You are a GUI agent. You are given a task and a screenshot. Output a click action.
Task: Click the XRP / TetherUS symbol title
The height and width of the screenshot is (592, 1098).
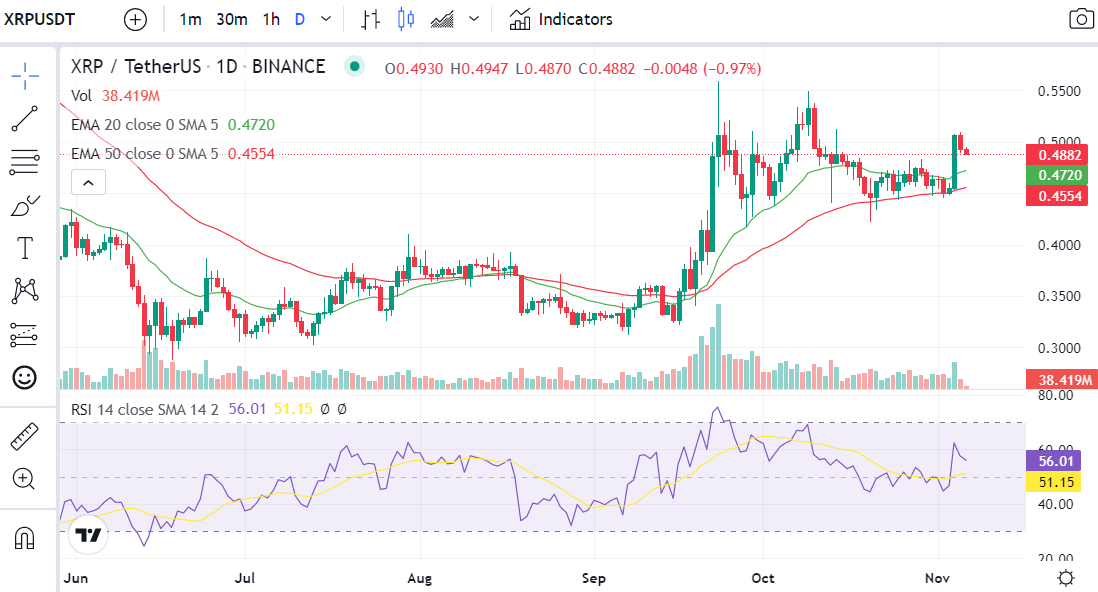click(136, 67)
